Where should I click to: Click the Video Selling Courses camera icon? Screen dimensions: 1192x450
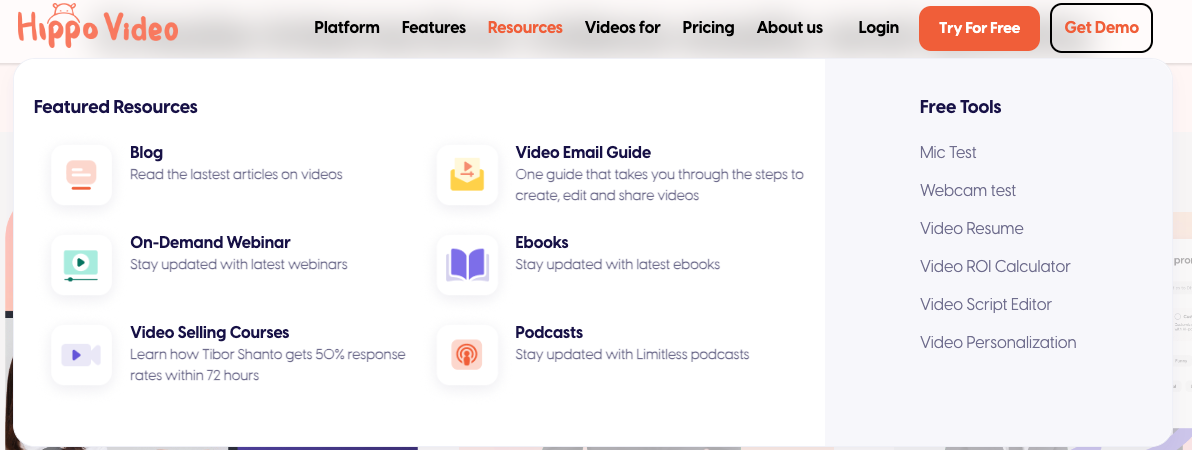81,355
